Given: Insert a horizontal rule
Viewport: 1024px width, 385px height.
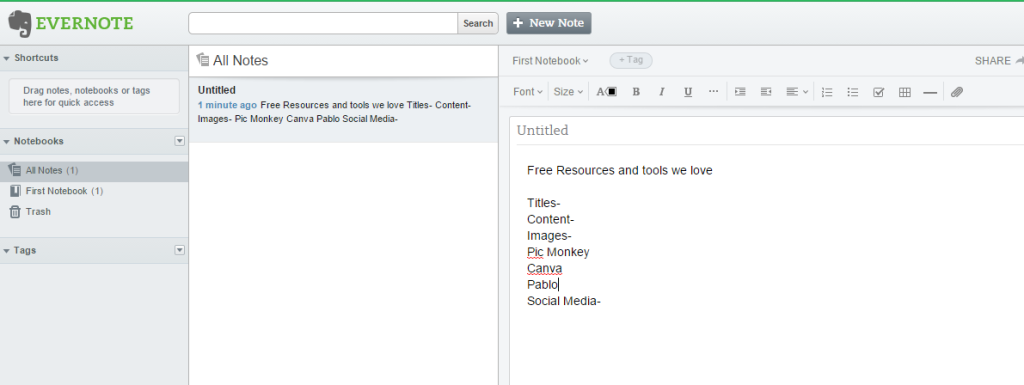Looking at the screenshot, I should pos(930,93).
